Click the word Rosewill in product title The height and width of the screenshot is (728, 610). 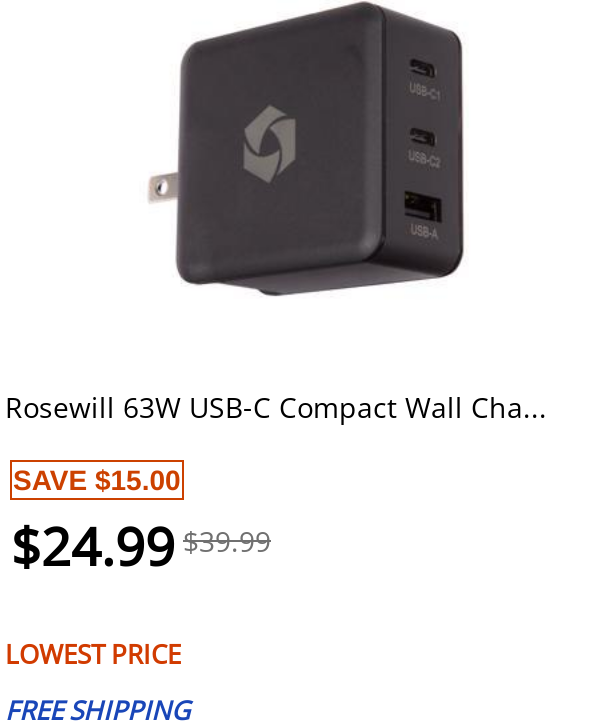[x=59, y=409]
